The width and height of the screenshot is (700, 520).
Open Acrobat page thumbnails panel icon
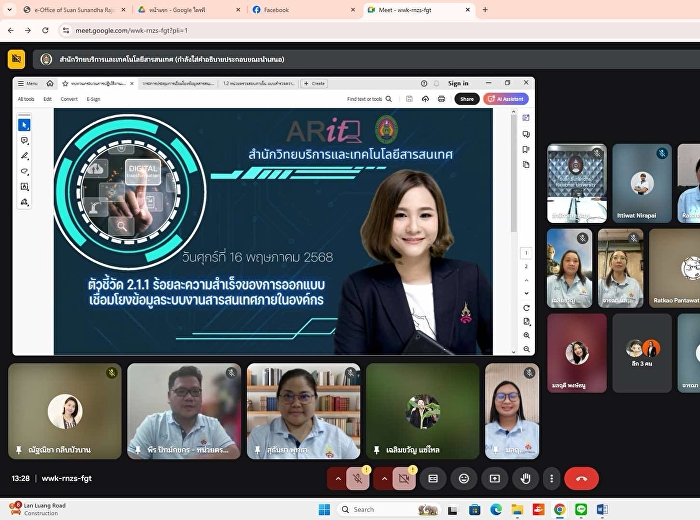(526, 165)
